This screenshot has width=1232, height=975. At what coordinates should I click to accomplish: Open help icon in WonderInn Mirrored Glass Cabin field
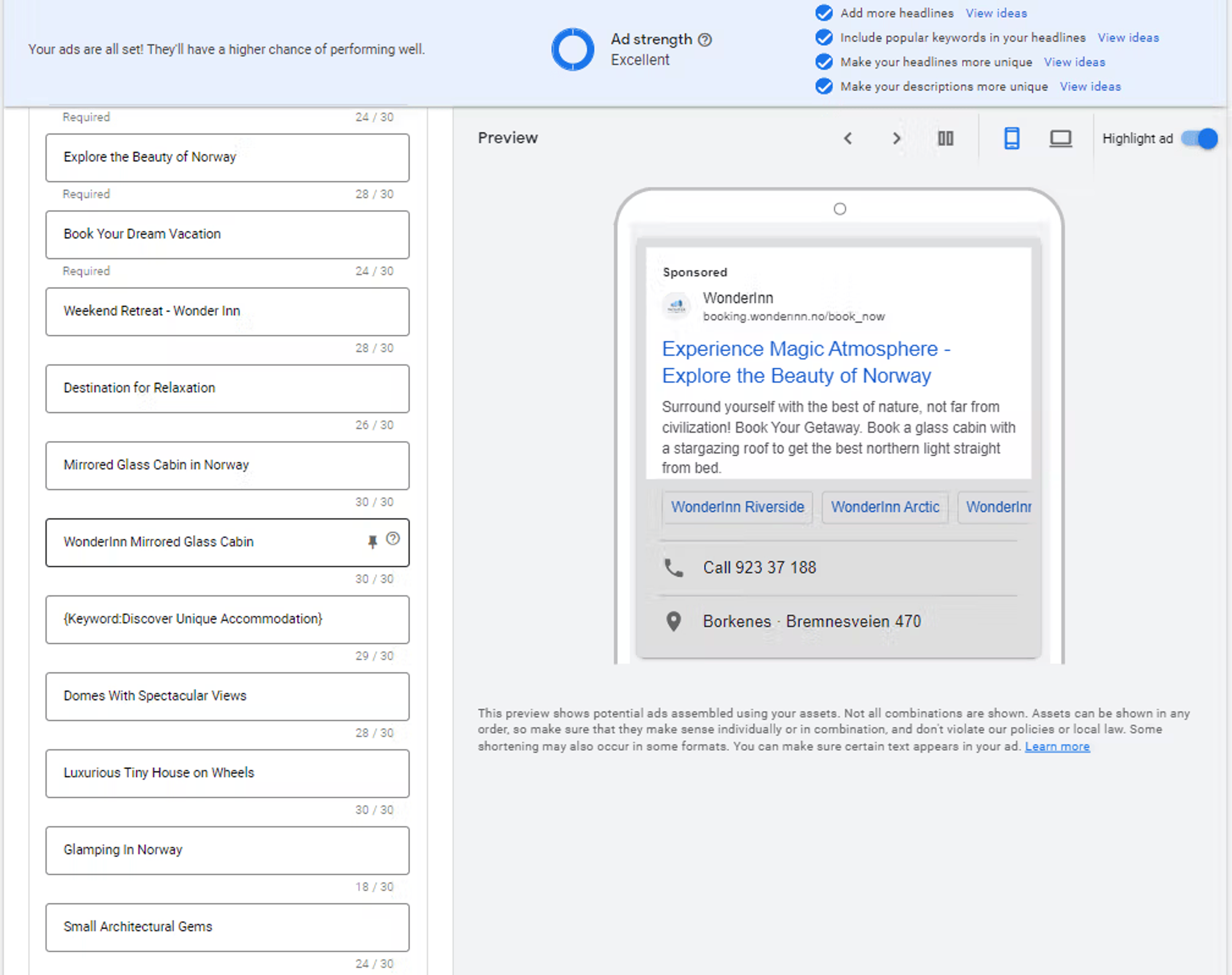click(392, 538)
